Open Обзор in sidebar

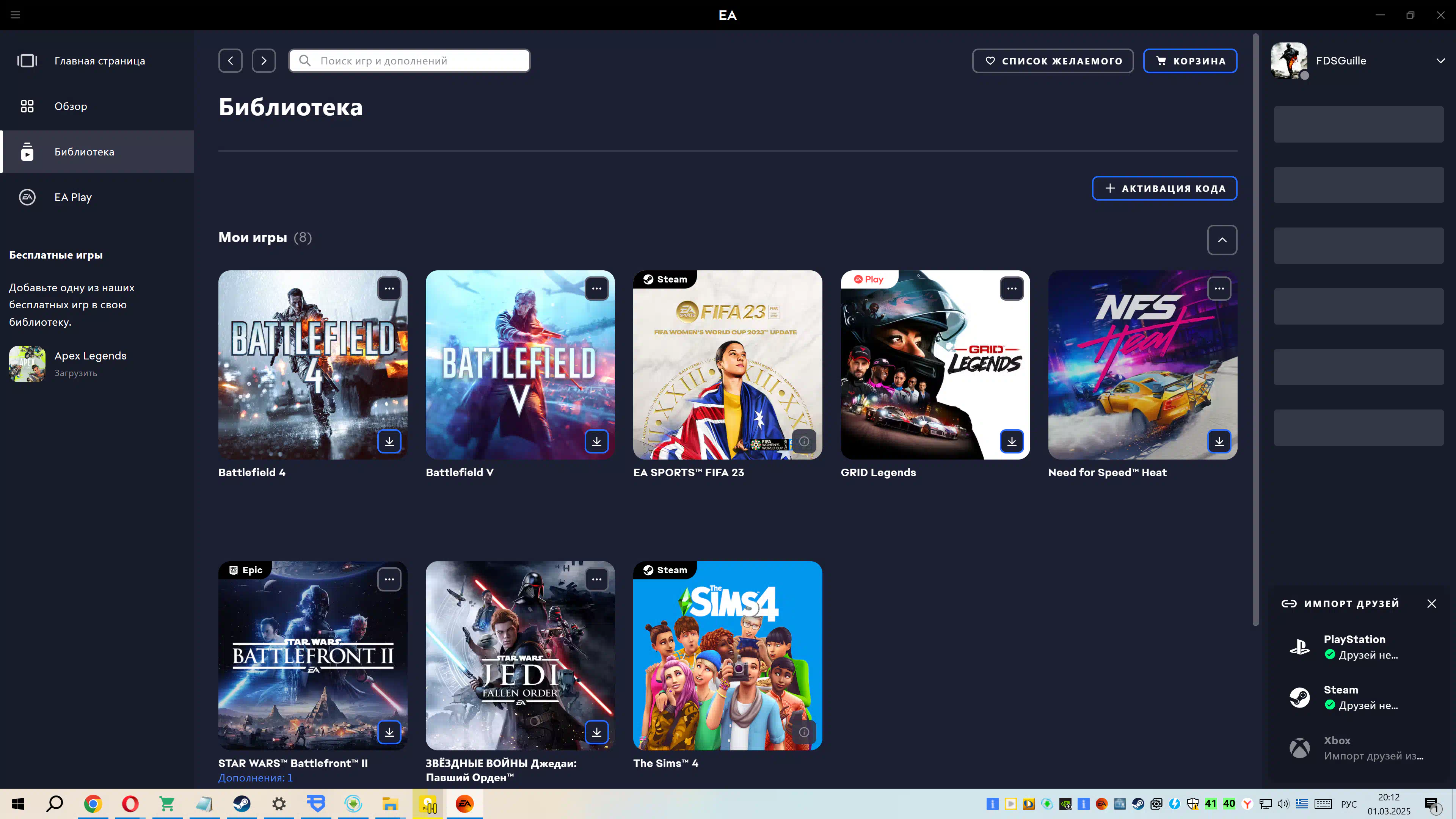[97, 106]
